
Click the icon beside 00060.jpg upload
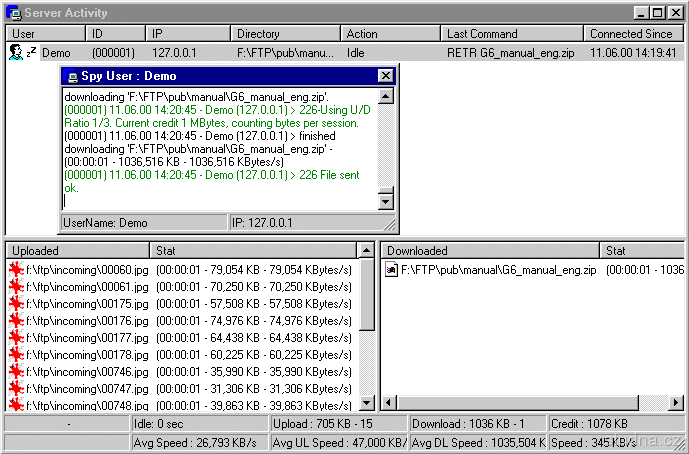16,269
